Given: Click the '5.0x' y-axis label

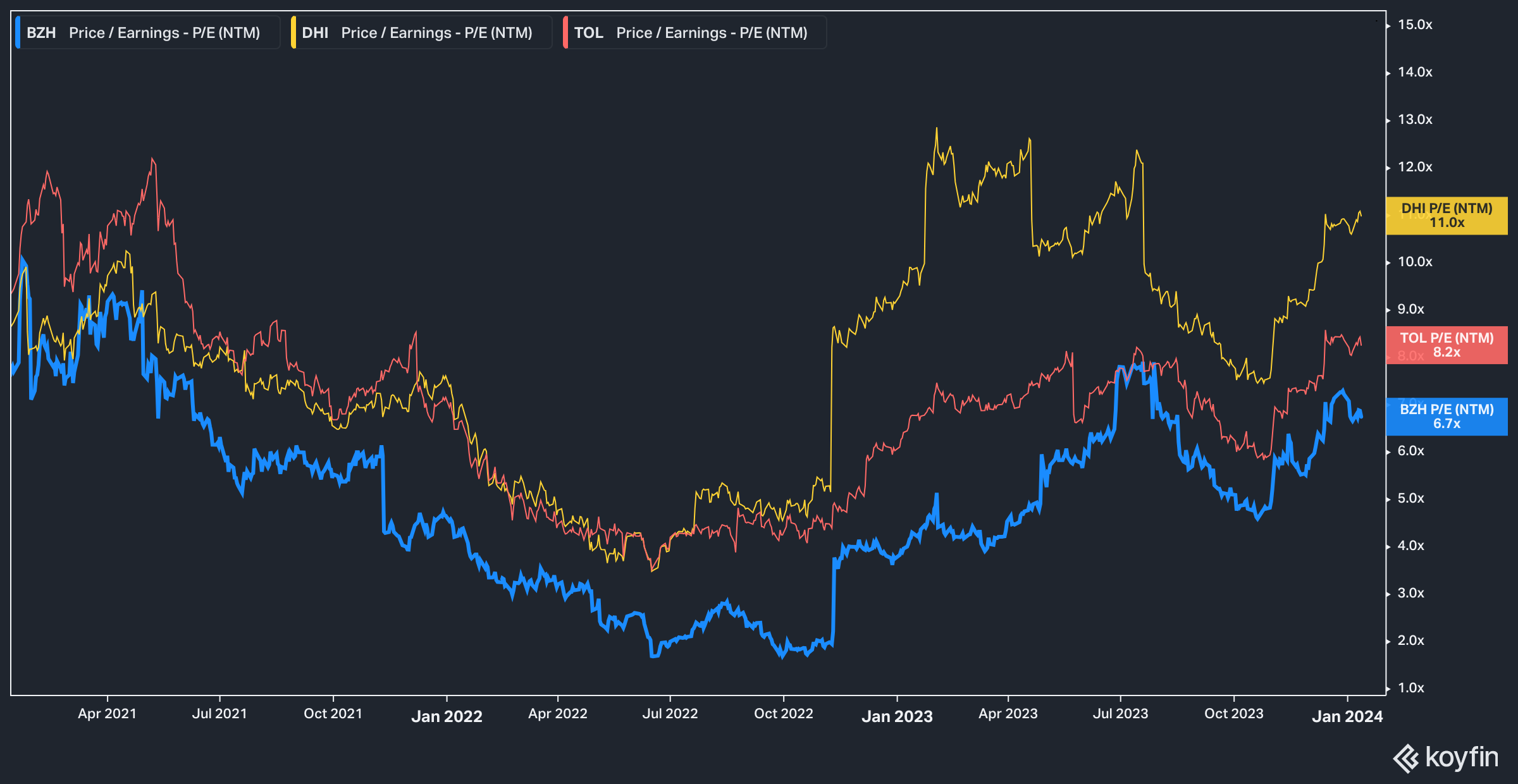Looking at the screenshot, I should (1411, 498).
